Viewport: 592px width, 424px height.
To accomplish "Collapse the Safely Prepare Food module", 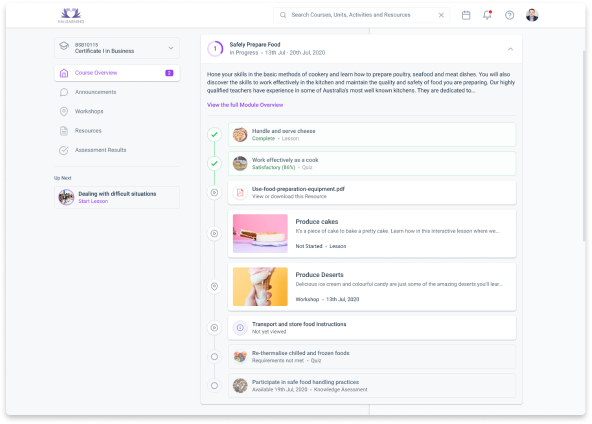I will [x=510, y=49].
